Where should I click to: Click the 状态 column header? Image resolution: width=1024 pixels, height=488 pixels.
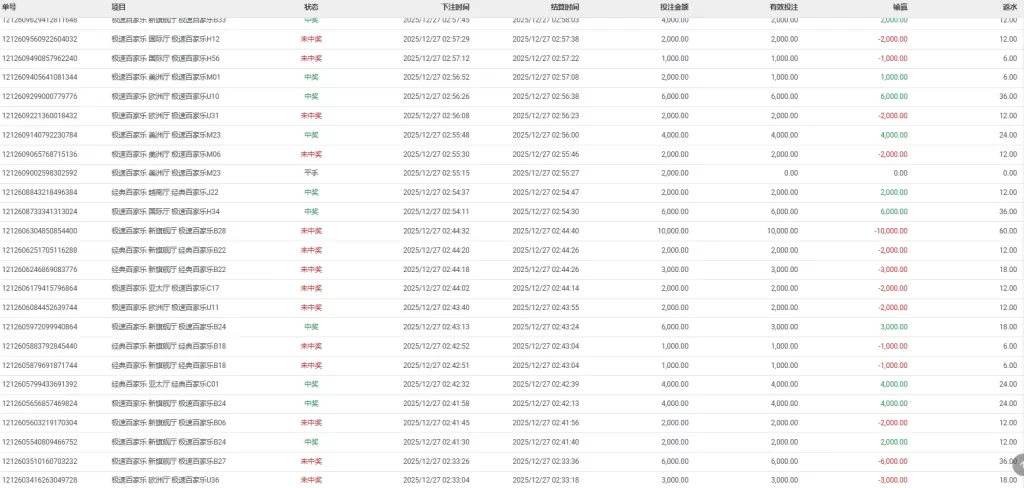click(x=311, y=6)
